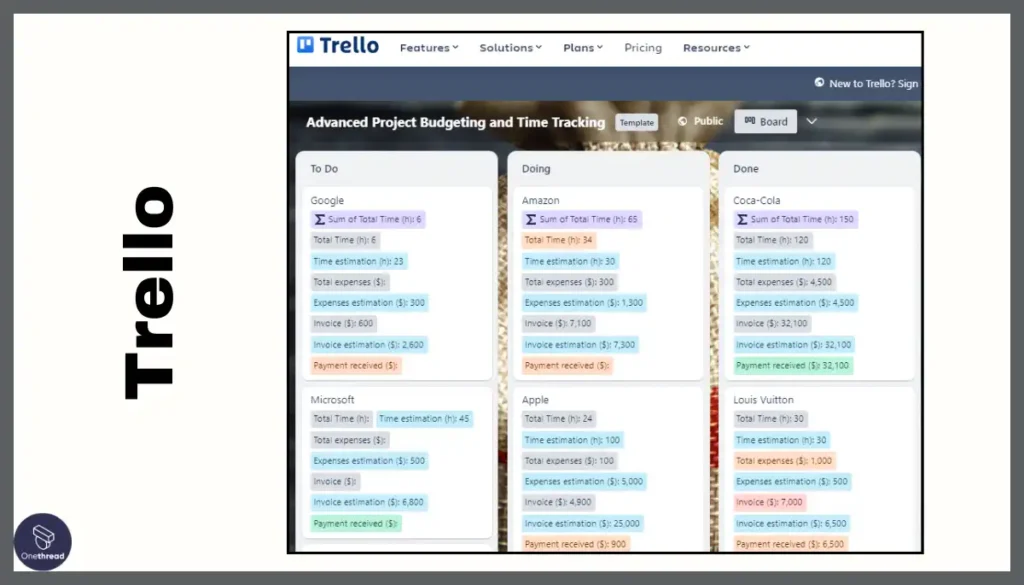Click the Trello logo in the header
The width and height of the screenshot is (1024, 585).
click(338, 46)
